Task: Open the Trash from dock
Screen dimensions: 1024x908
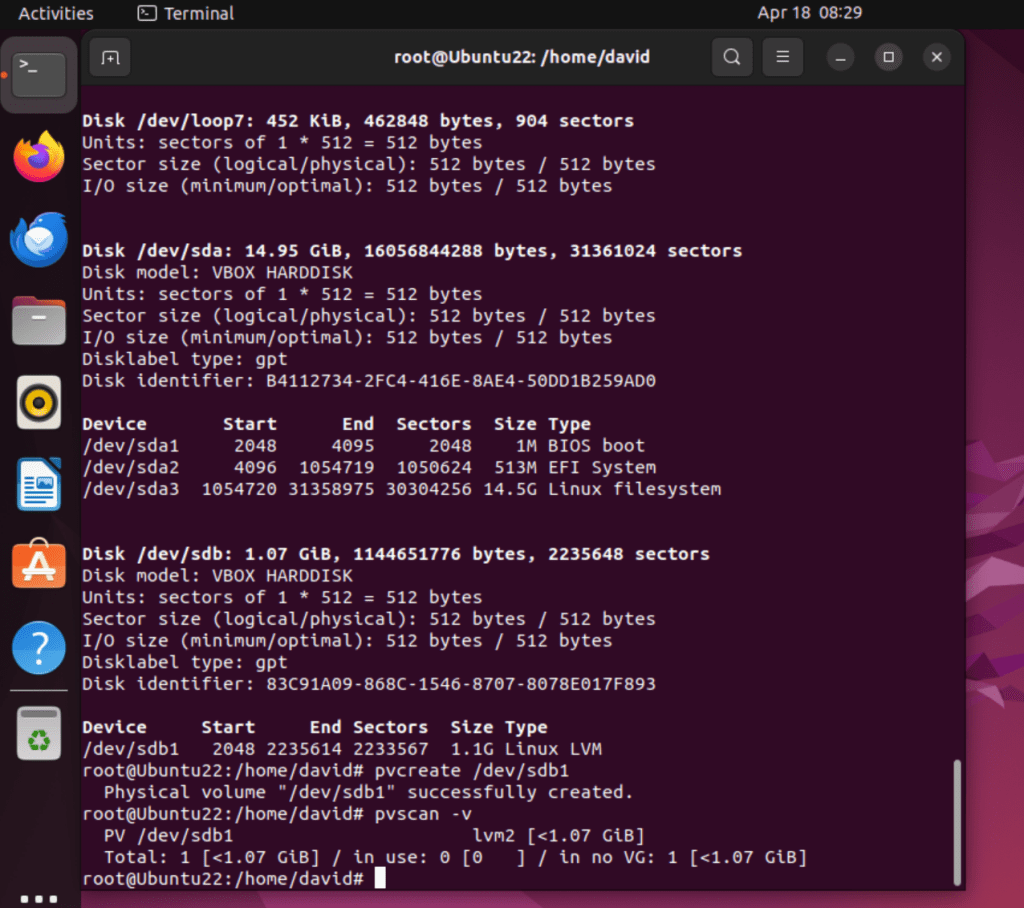Action: click(39, 733)
